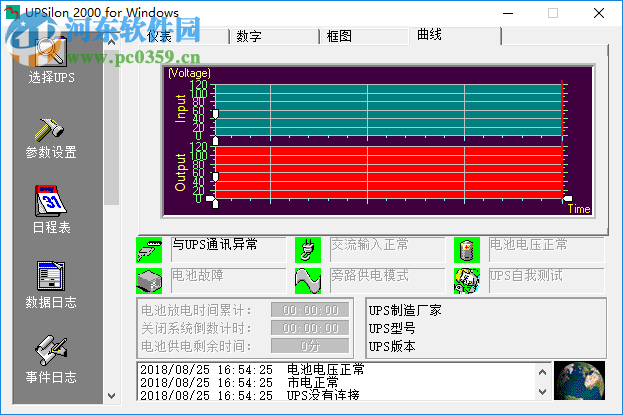Click the 电池故障 status field
This screenshot has width=623, height=415.
pyautogui.click(x=228, y=281)
